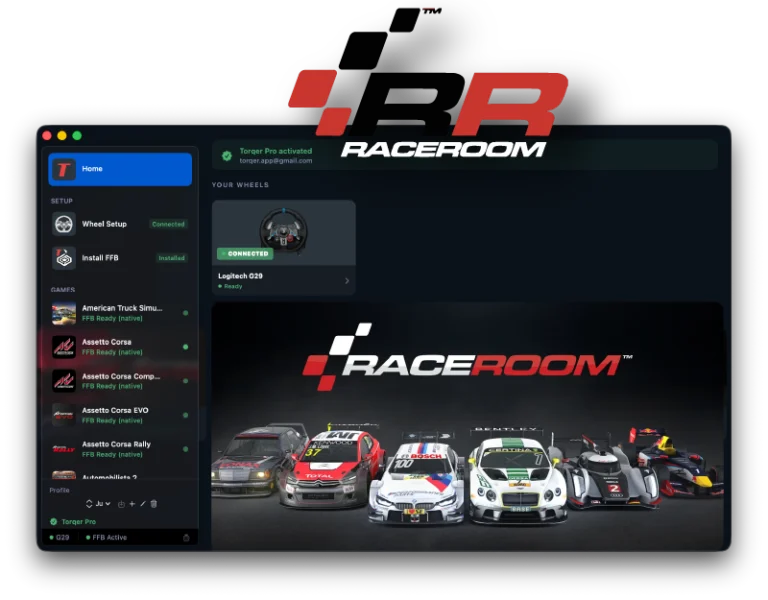Click the Assetto Corsa game icon

64,347
